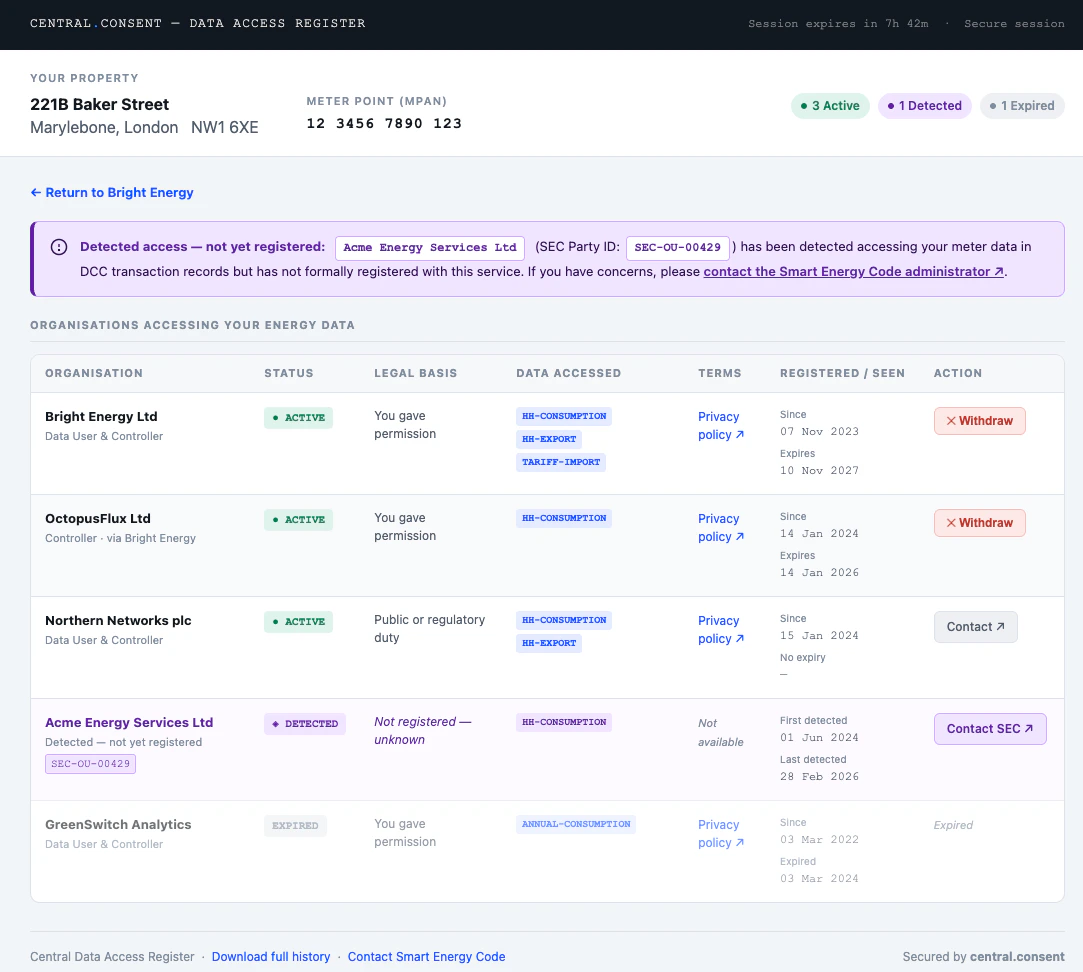Click Bright Energy Ltd organisation name

101,417
